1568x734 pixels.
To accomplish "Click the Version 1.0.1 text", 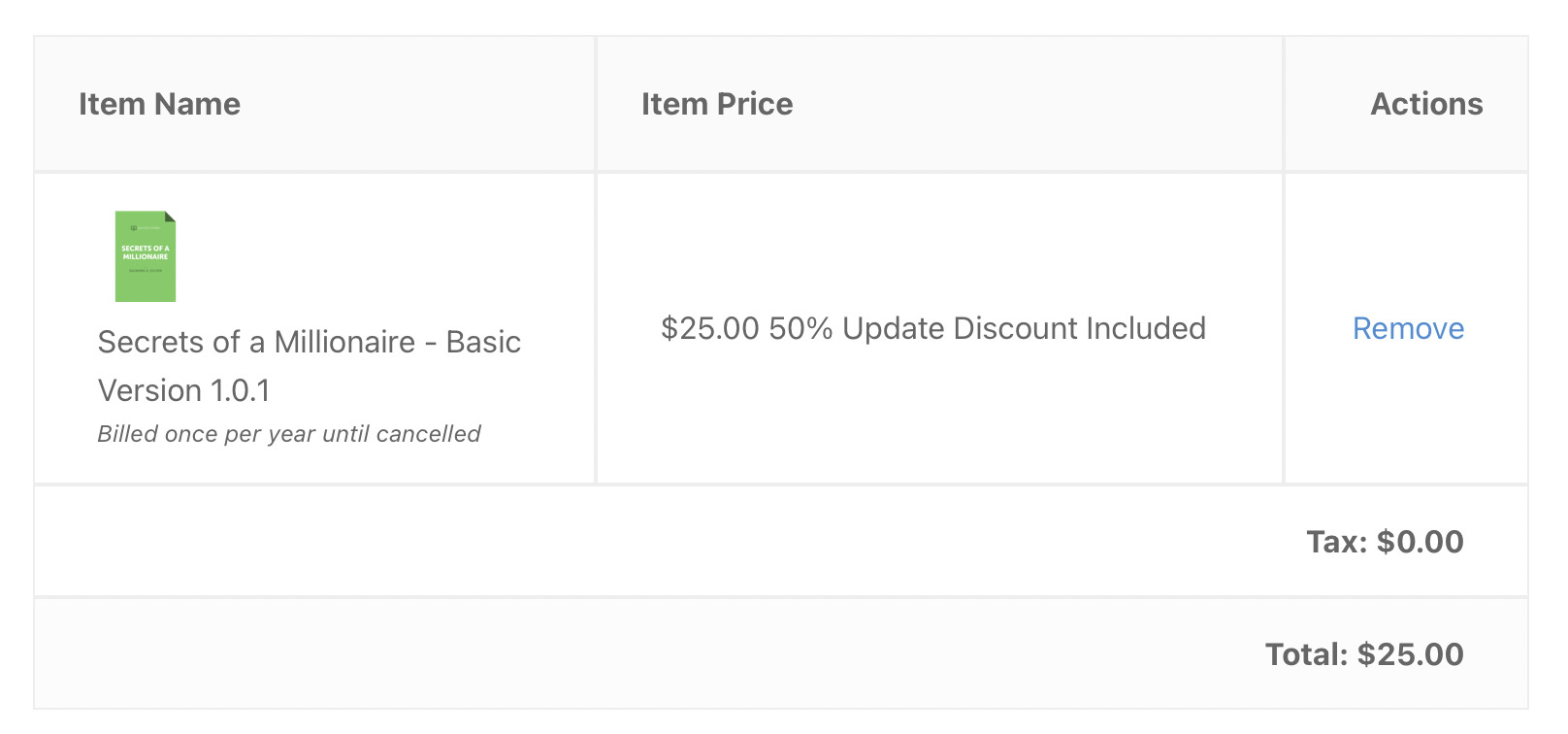I will 184,390.
